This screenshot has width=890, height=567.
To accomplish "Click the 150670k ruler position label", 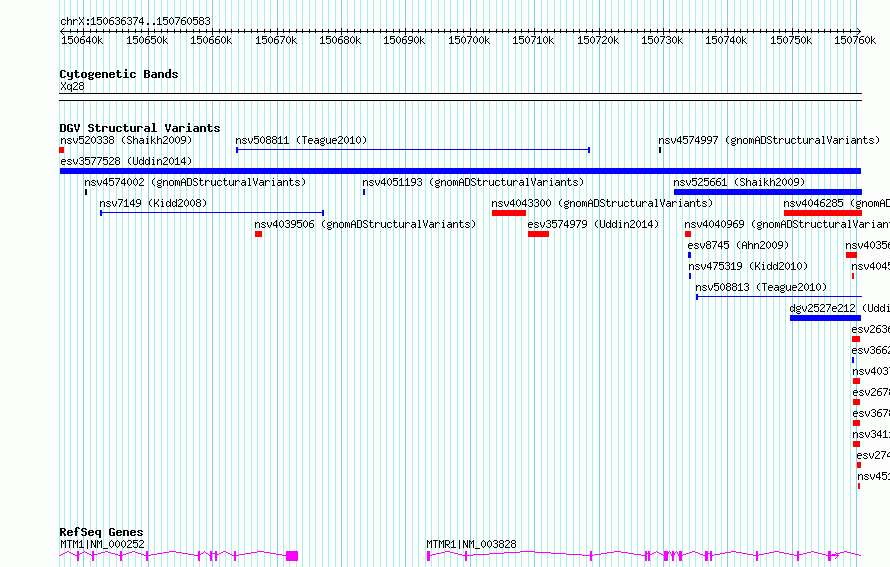I will tap(276, 40).
